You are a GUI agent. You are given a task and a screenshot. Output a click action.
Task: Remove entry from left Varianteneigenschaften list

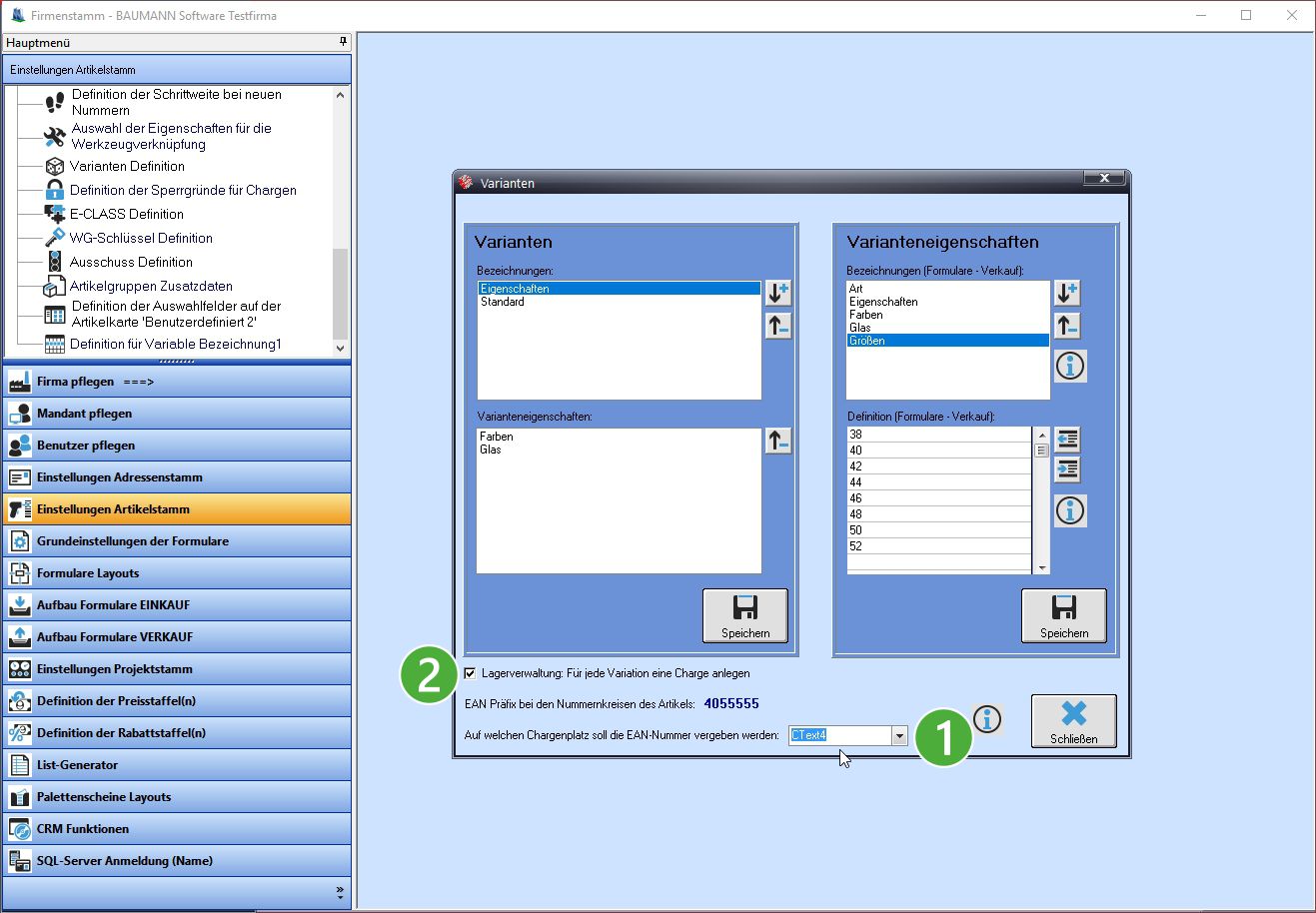pos(778,441)
